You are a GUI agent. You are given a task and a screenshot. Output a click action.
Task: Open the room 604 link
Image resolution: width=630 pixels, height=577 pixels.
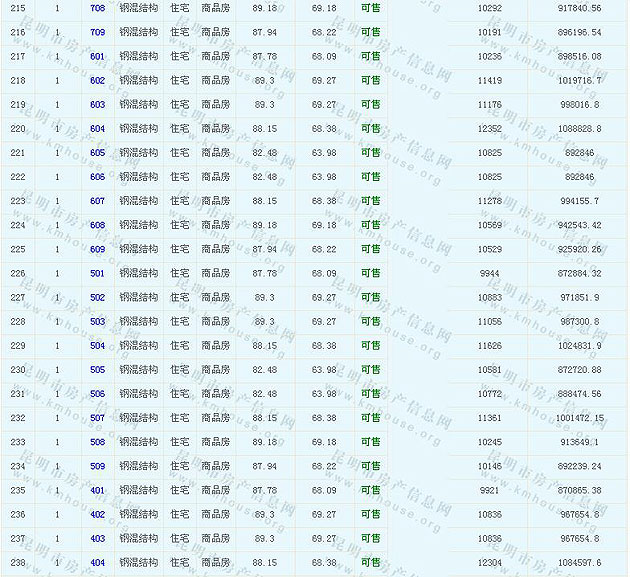click(x=97, y=128)
